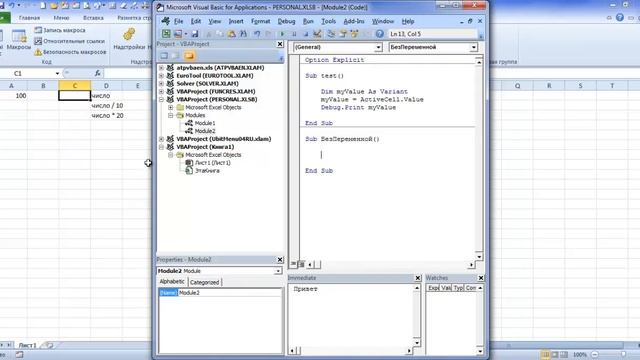Viewport: 640px width, 360px height.
Task: Expand VBAProject (FUNCRES.XLAM) node
Action: pyautogui.click(x=161, y=91)
